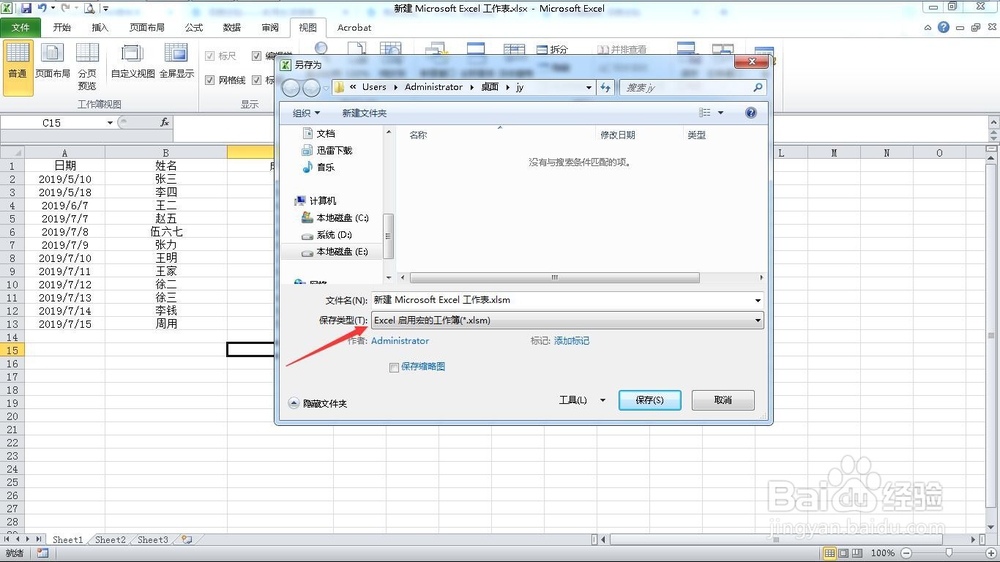Click the 名称 column header in dialog
The width and height of the screenshot is (1000, 562).
(418, 135)
